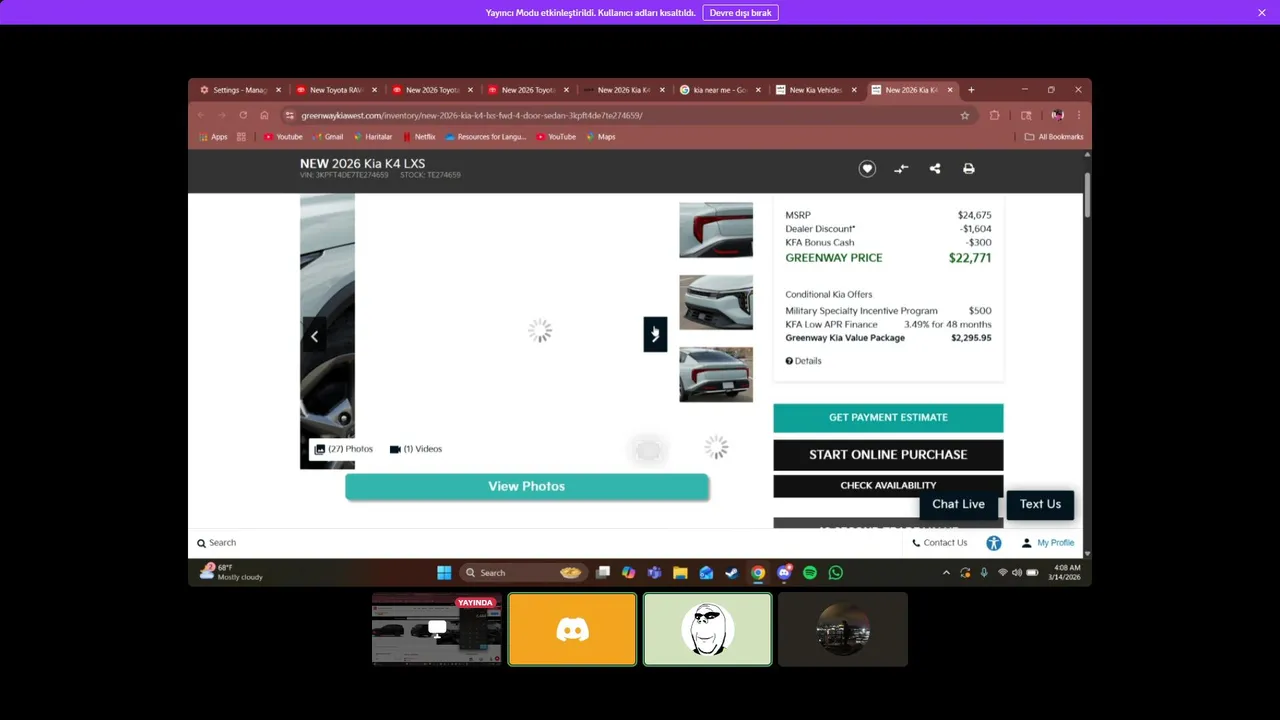
Task: Select the rear view car thumbnail
Action: [x=716, y=374]
